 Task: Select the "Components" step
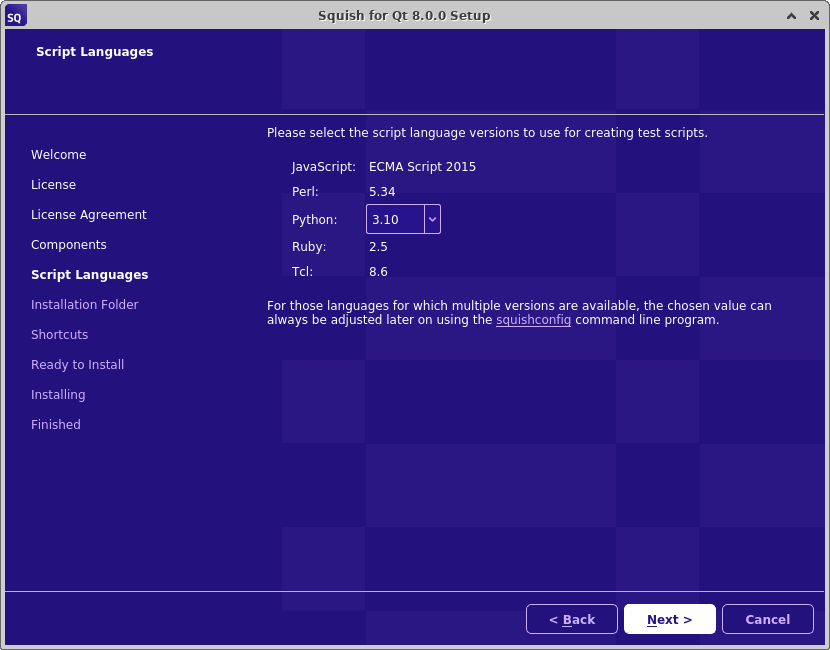[x=68, y=244]
